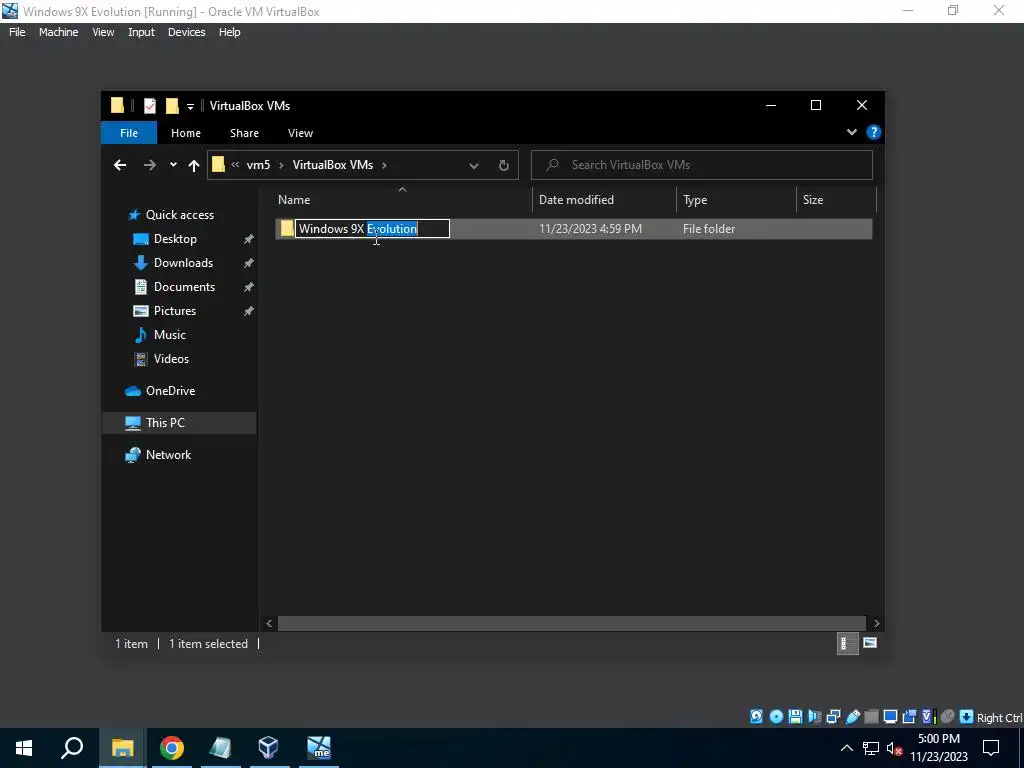Open the VirtualBox File menu
1024x768 pixels.
[17, 32]
